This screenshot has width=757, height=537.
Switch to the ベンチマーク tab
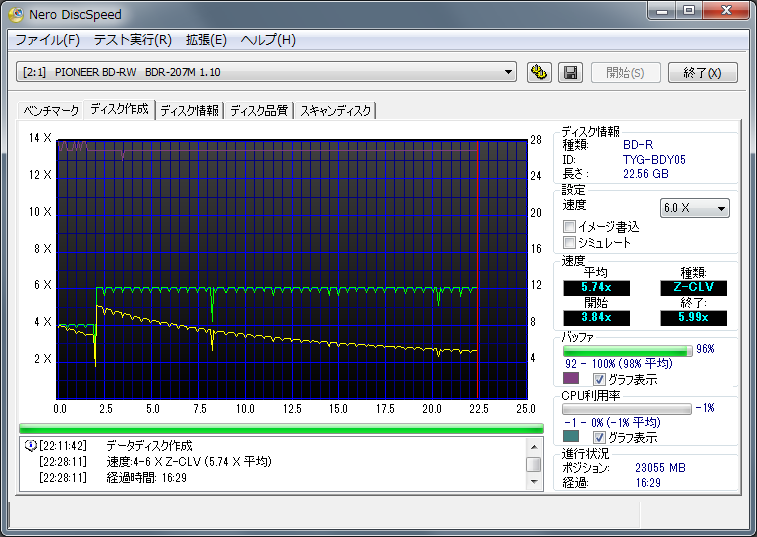tap(51, 111)
